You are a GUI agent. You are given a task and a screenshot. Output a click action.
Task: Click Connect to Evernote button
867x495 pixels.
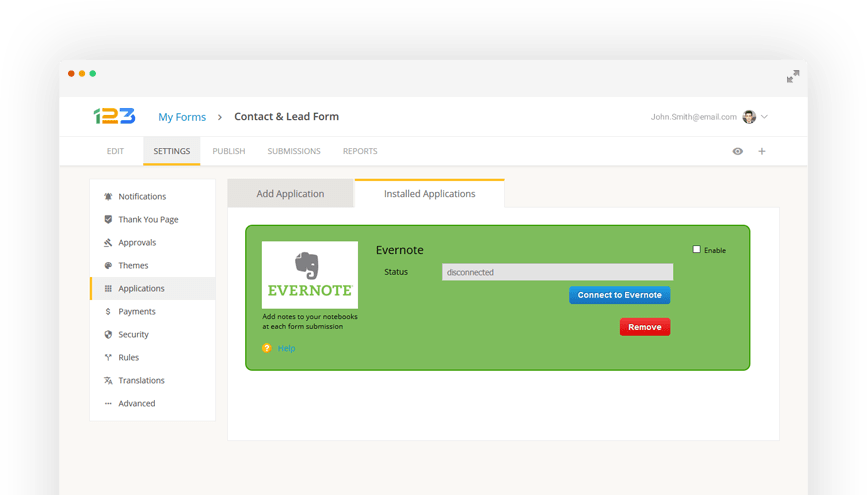619,295
